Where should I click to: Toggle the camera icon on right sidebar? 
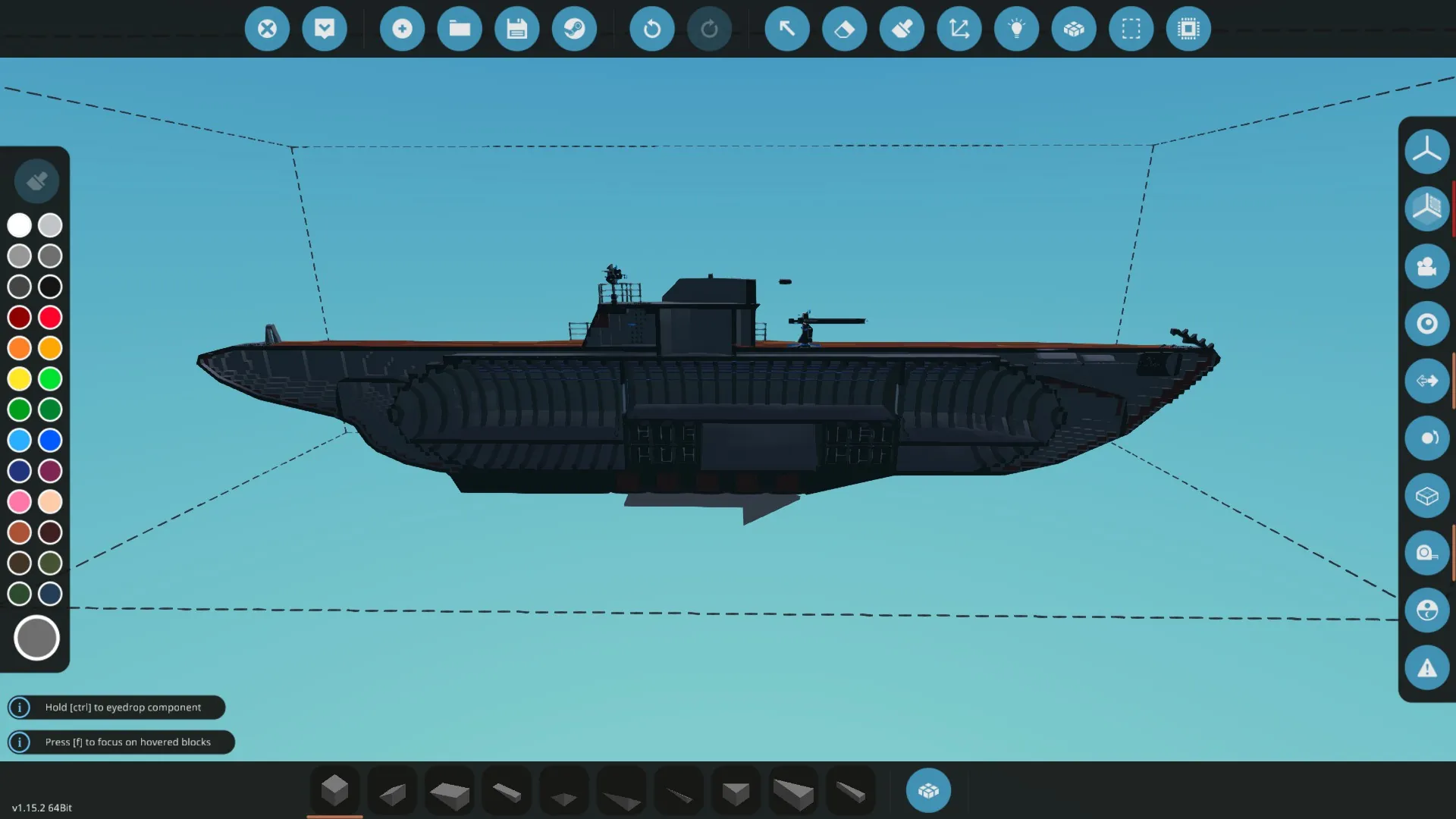1426,266
